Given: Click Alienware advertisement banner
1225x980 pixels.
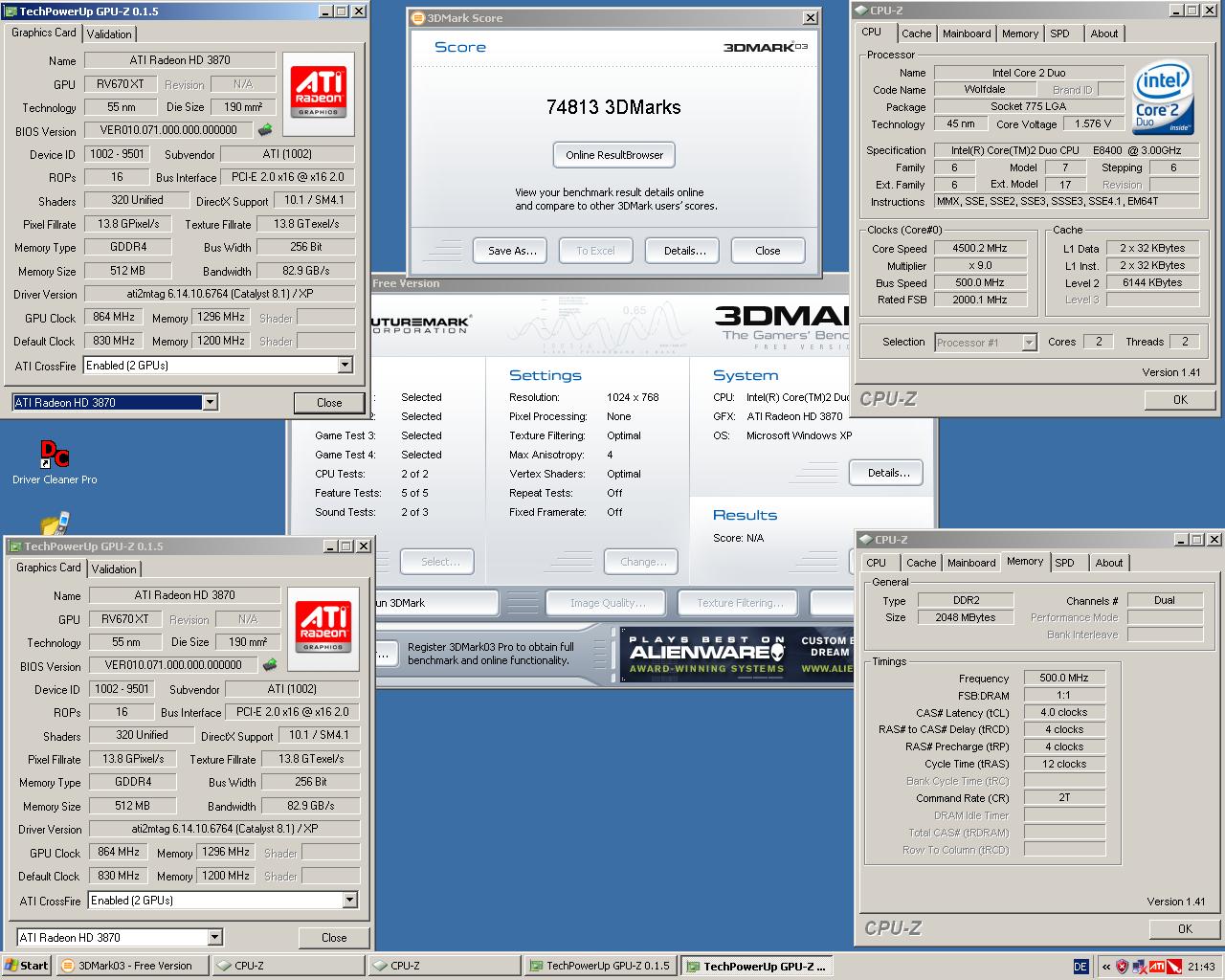Looking at the screenshot, I should coord(736,656).
